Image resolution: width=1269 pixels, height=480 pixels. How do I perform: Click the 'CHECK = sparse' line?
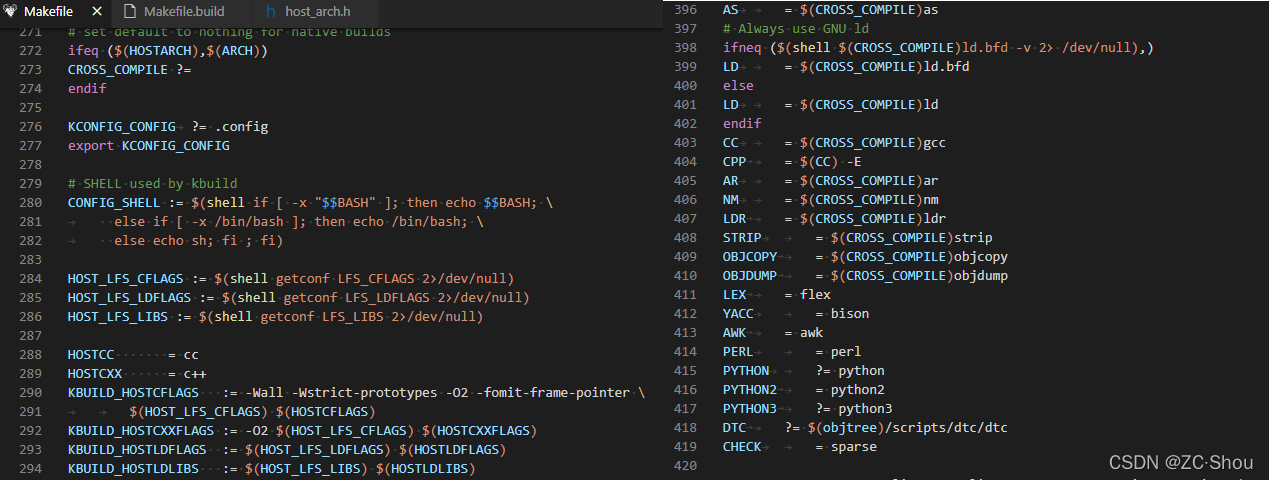[800, 446]
